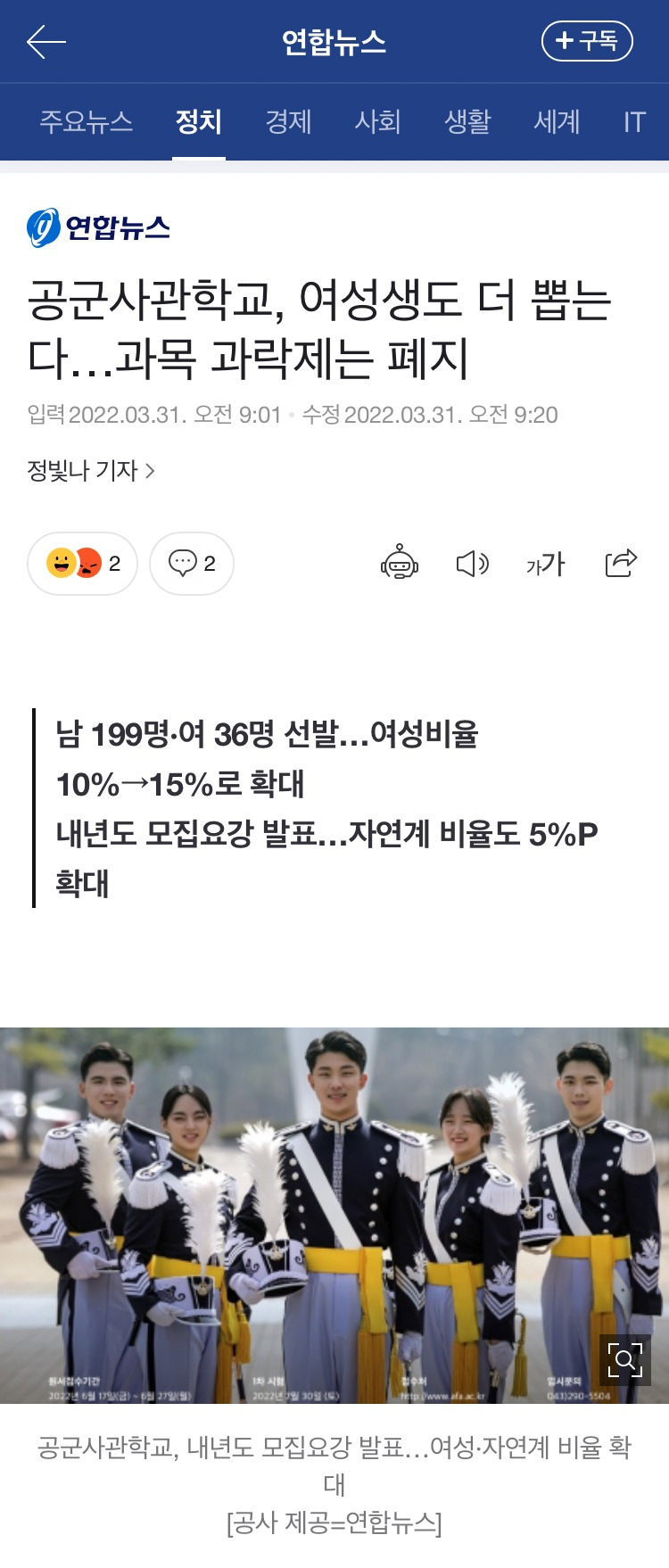The height and width of the screenshot is (1568, 669).
Task: Open the AI summary robot icon
Action: point(400,564)
